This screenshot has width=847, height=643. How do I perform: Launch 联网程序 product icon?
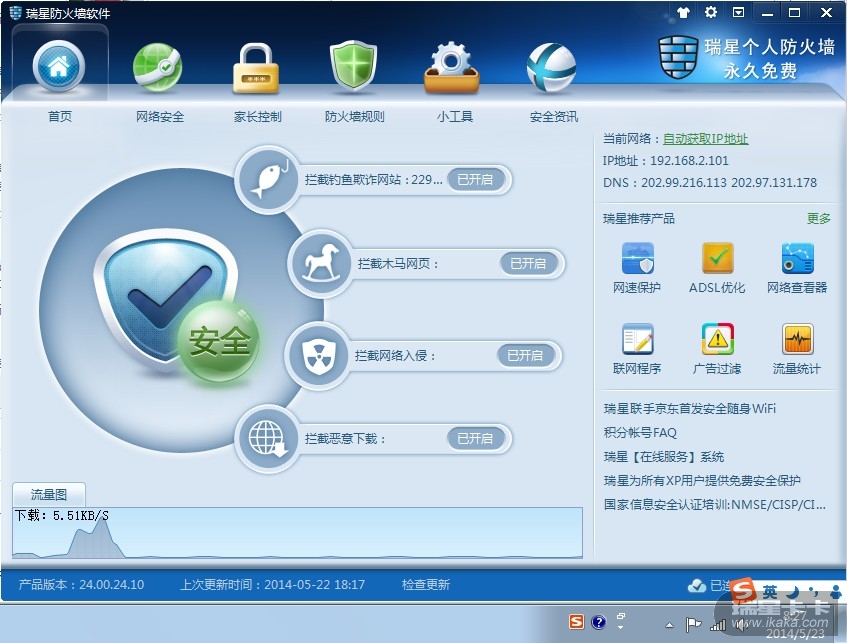click(637, 339)
